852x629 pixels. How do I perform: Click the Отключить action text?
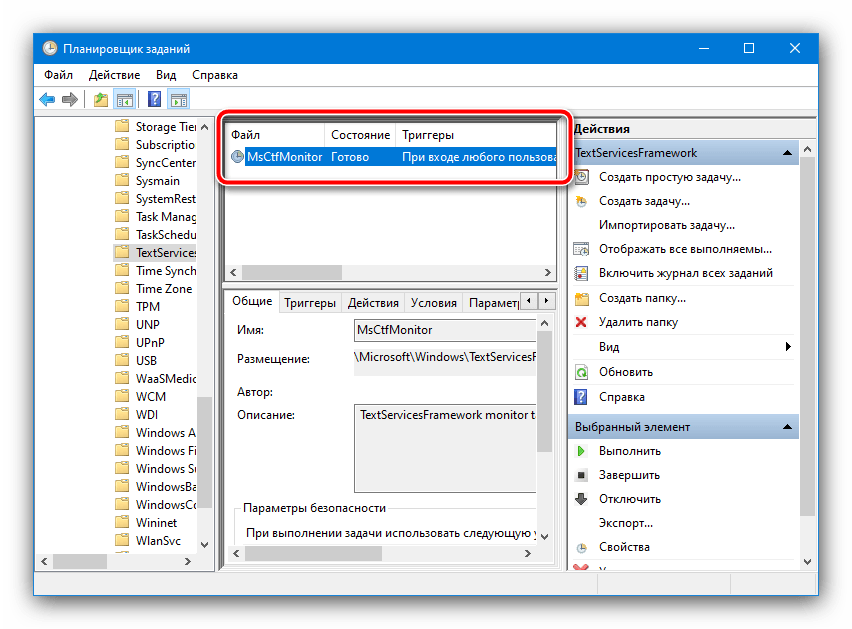(x=630, y=499)
